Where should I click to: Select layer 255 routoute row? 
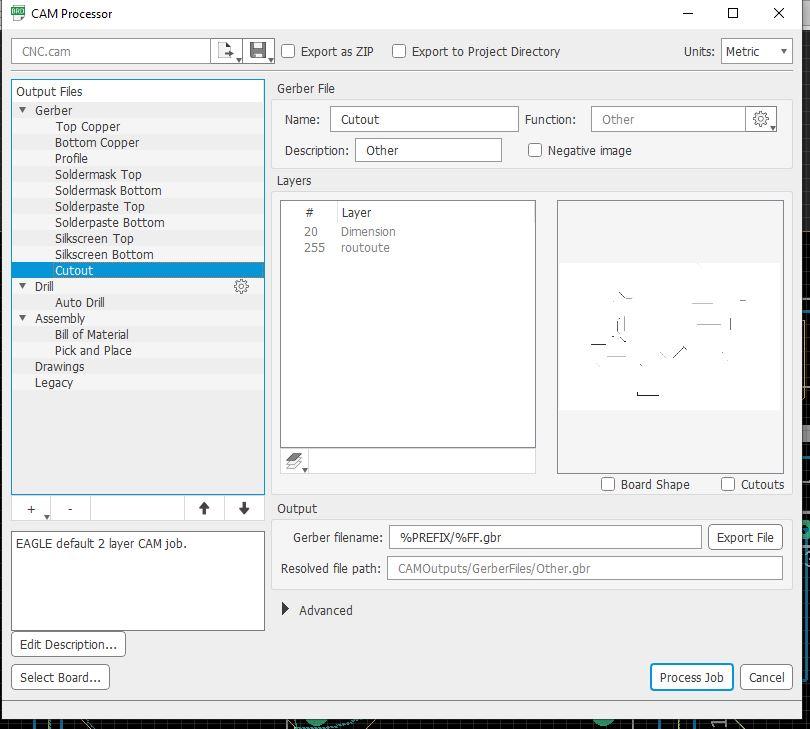[x=408, y=247]
